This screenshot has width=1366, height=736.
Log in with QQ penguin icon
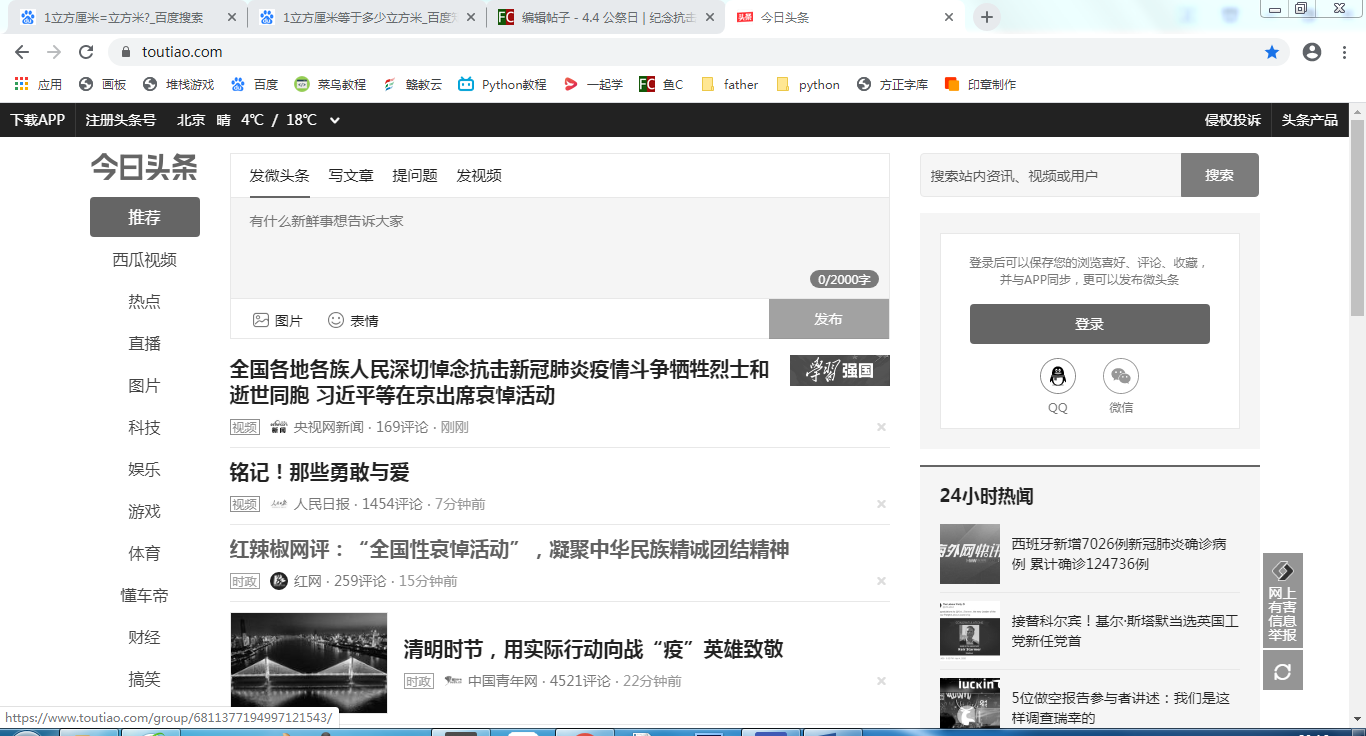[x=1058, y=377]
